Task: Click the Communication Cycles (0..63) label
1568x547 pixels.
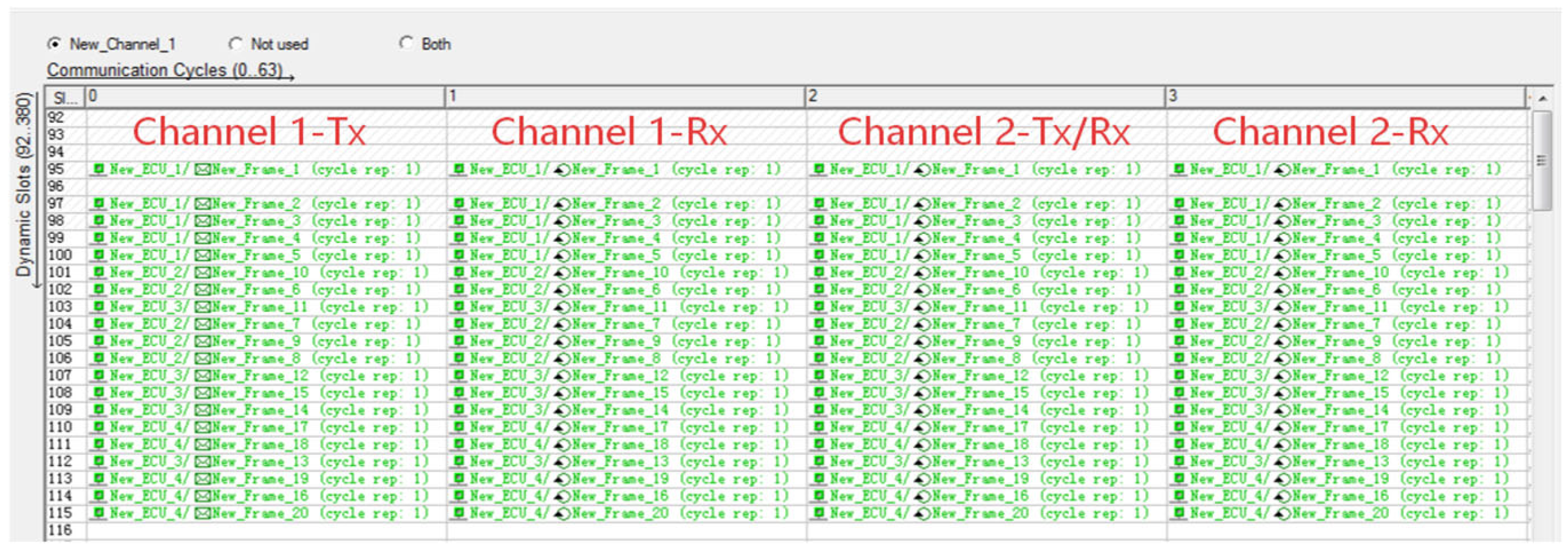Action: (x=165, y=70)
